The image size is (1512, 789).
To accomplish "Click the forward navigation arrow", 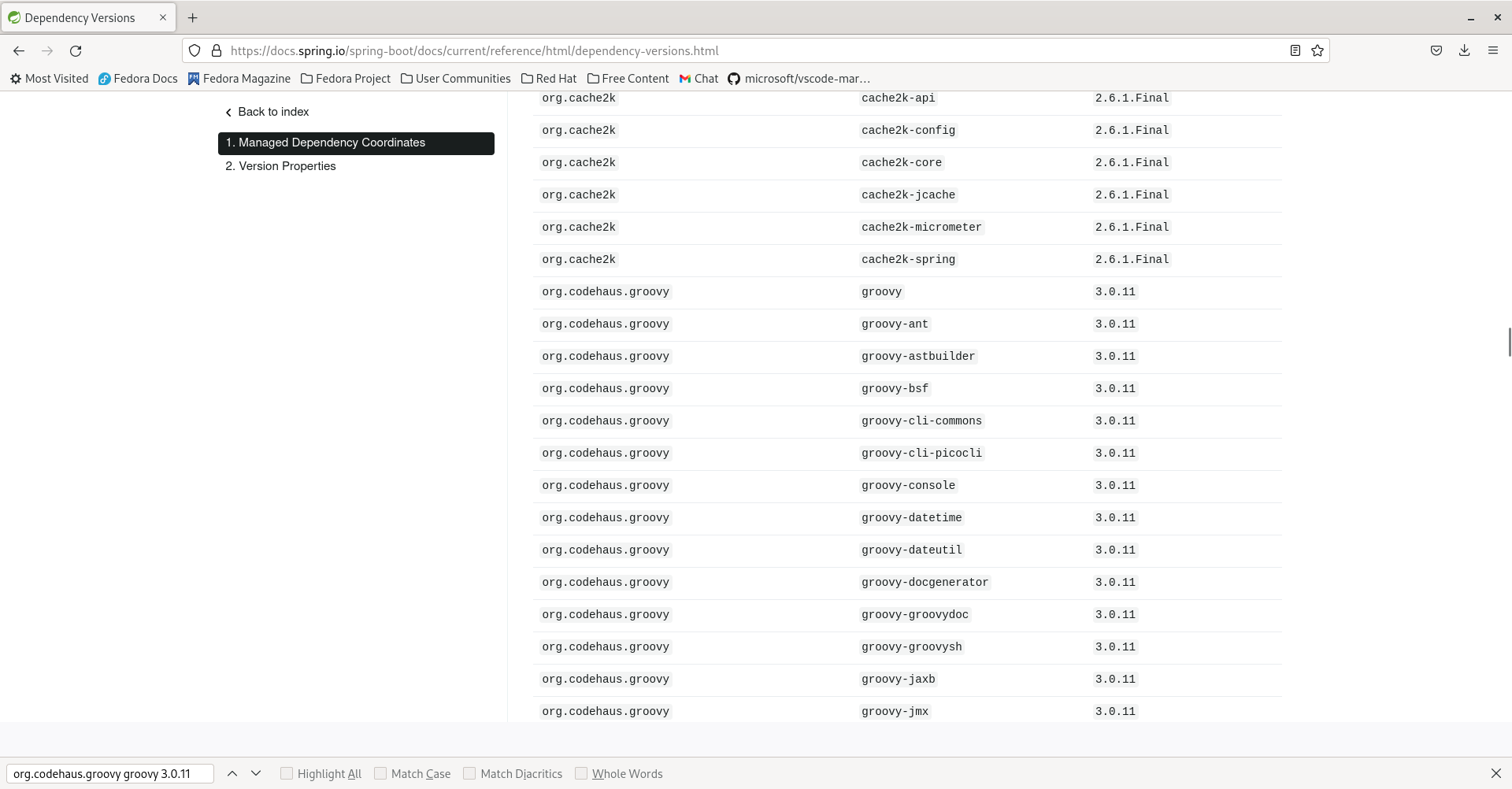I will pos(47,50).
